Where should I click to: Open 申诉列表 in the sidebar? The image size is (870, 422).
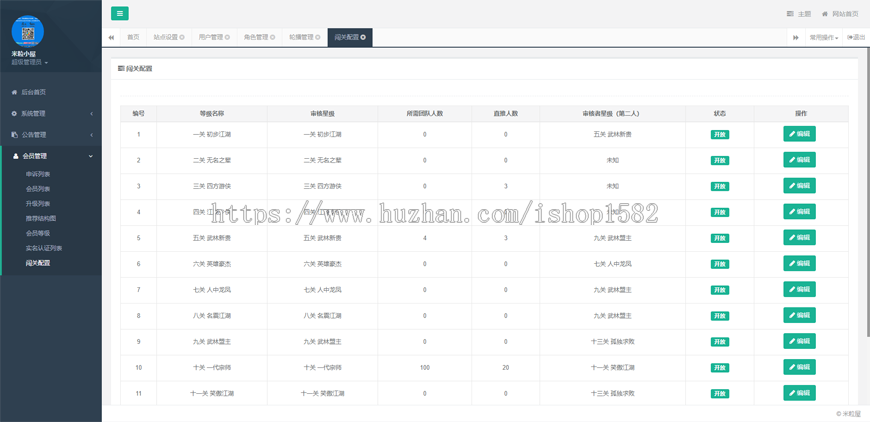(38, 174)
